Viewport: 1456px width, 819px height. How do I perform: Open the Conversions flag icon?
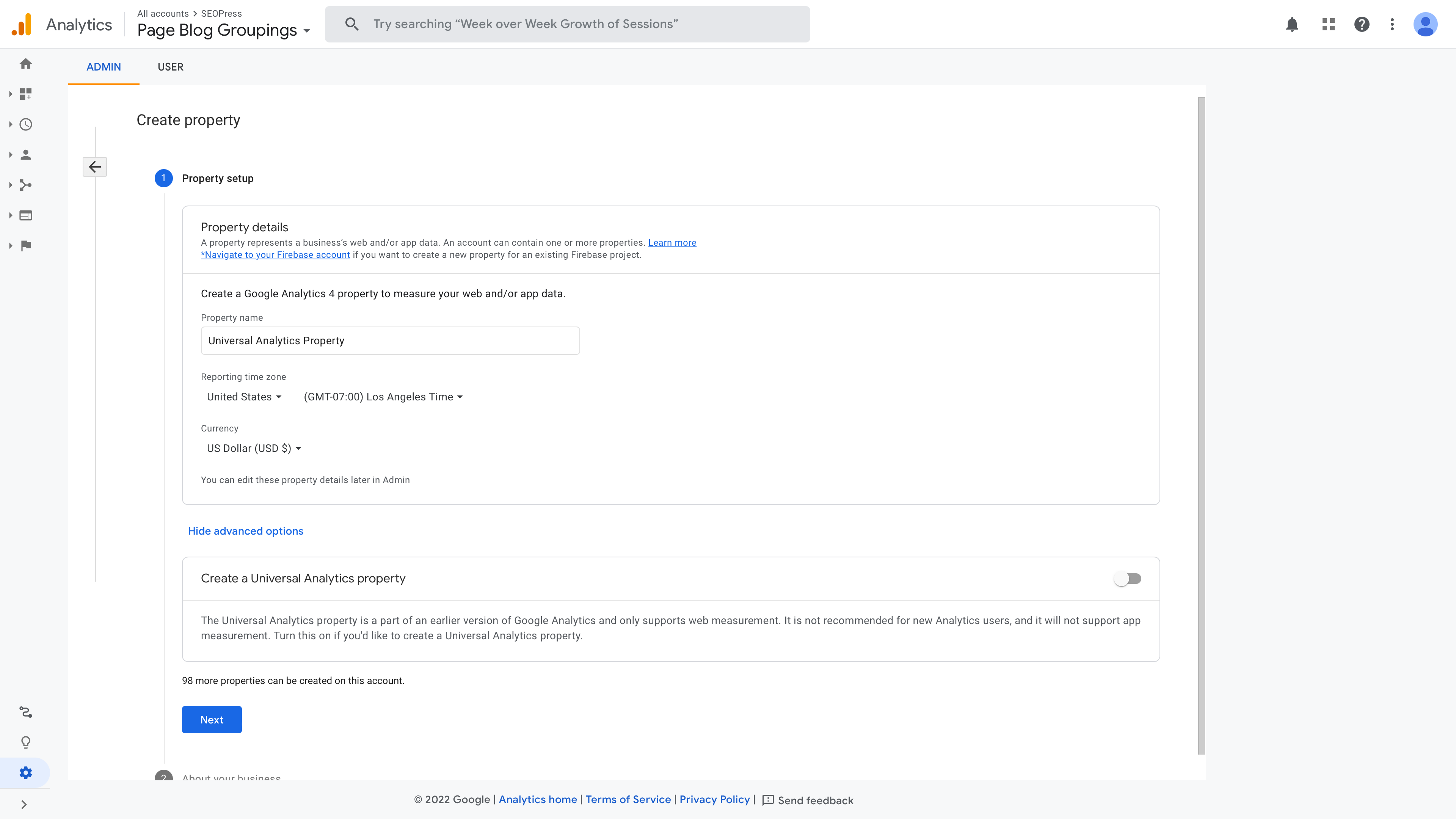(x=25, y=246)
